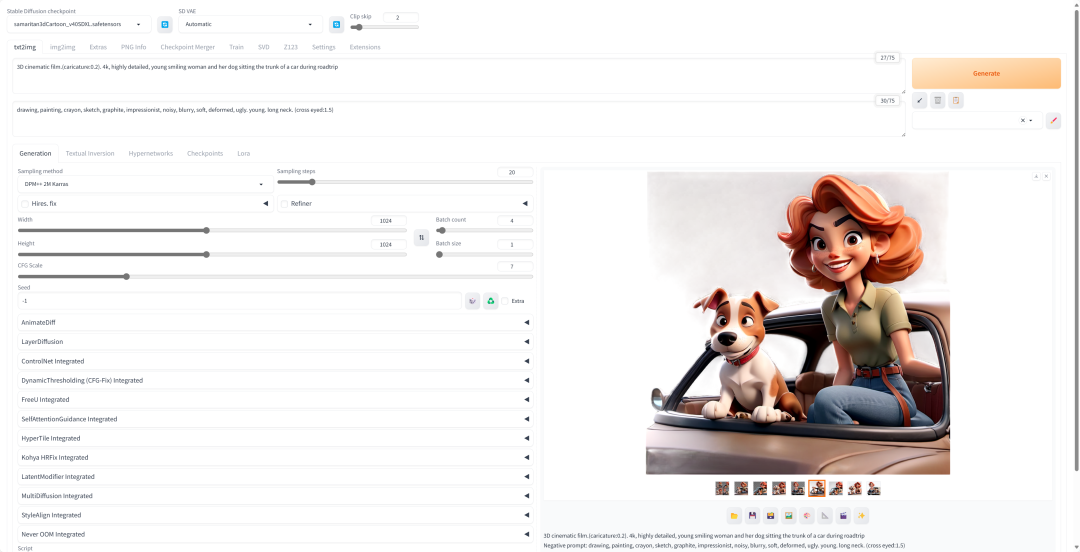Click the green recycle icon to reuse seed
The image size is (1080, 552).
[x=490, y=301]
